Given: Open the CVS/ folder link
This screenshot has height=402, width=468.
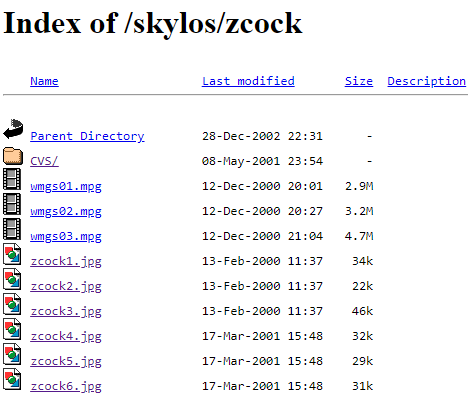Looking at the screenshot, I should (44, 161).
